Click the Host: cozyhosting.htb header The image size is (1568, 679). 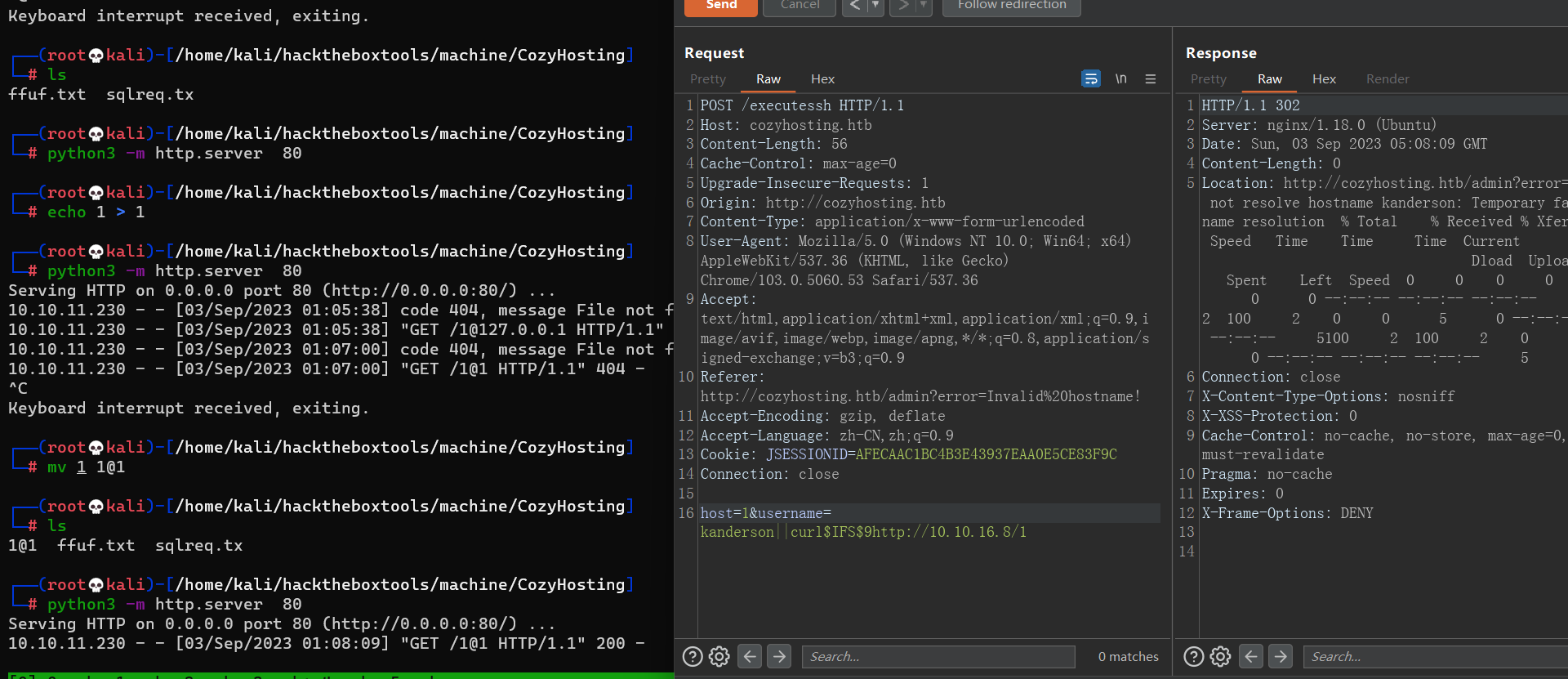coord(786,125)
